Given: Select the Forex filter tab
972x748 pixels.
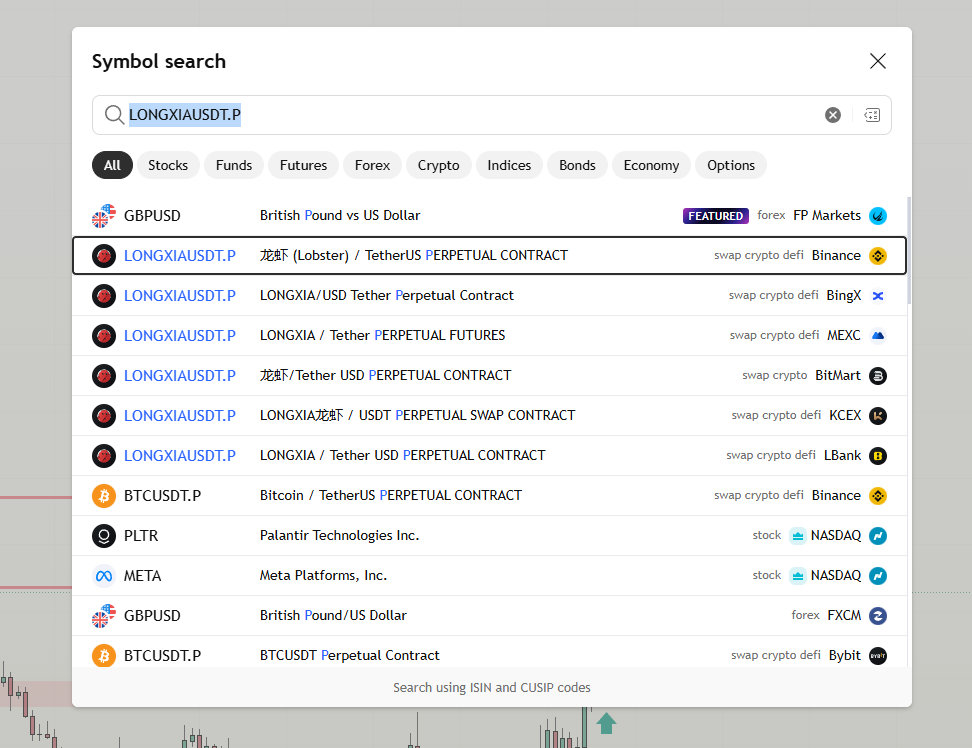Looking at the screenshot, I should pyautogui.click(x=372, y=165).
